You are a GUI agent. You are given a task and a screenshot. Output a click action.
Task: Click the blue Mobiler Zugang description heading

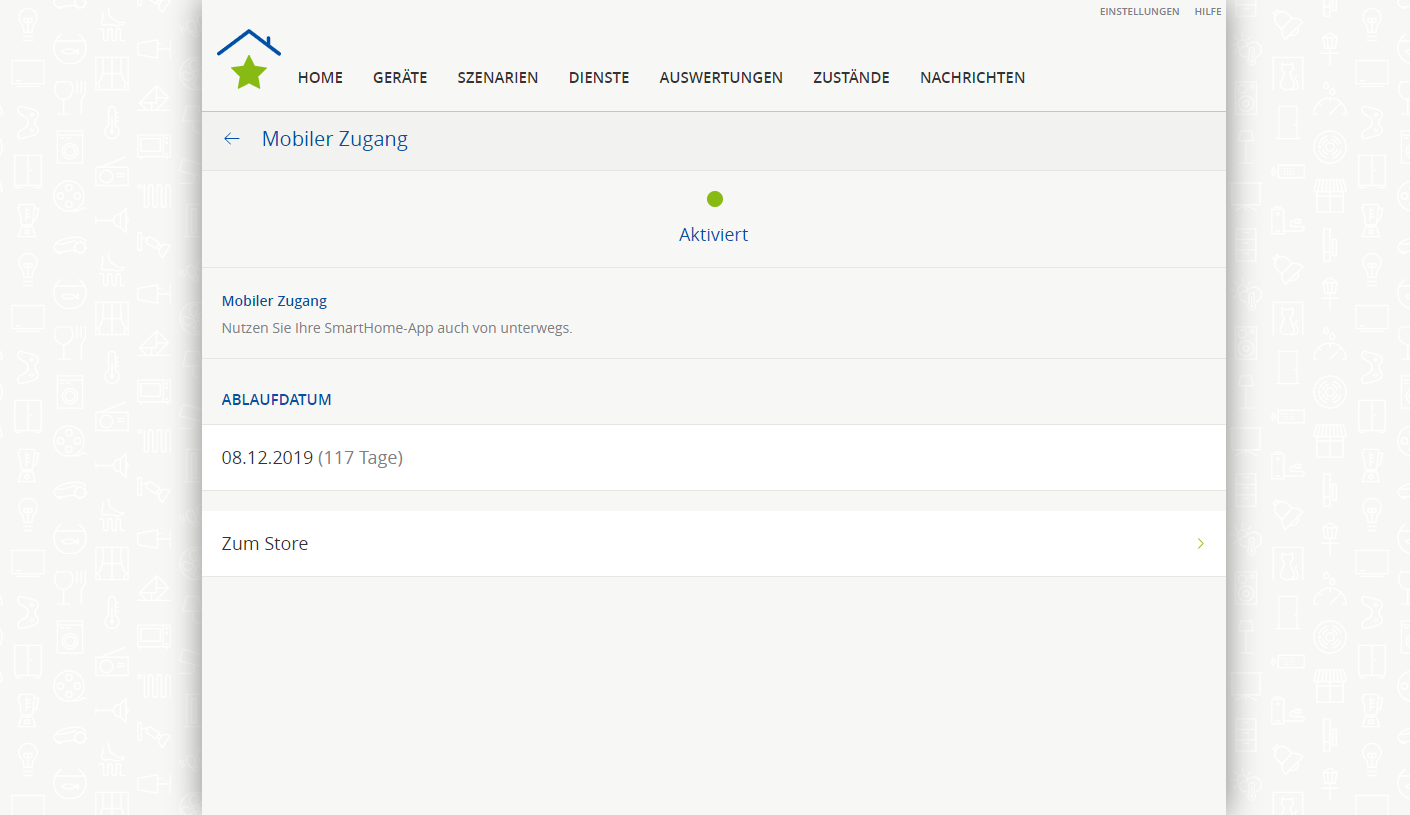274,301
